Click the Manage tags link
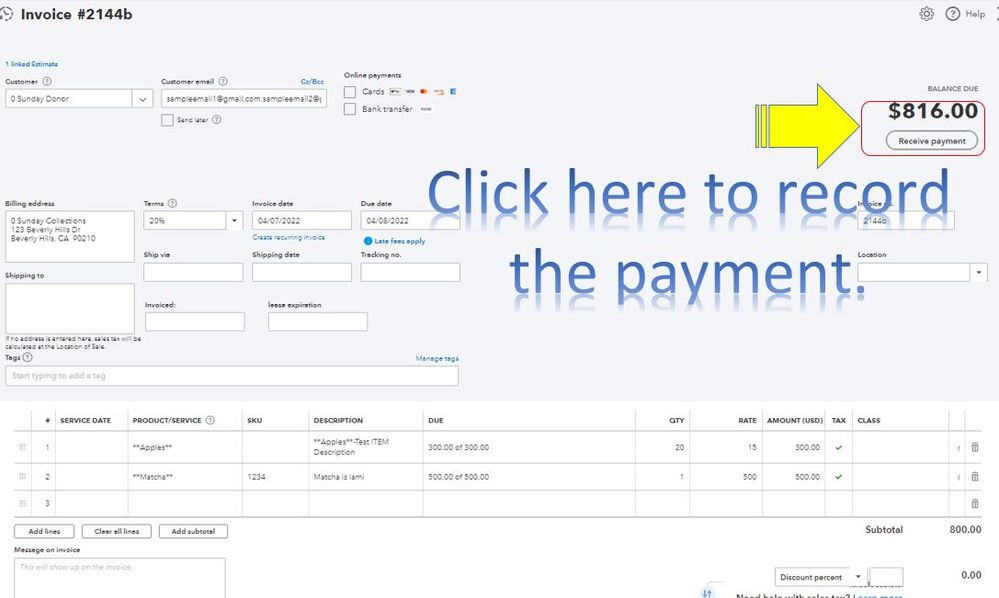This screenshot has height=598, width=999. 437,359
